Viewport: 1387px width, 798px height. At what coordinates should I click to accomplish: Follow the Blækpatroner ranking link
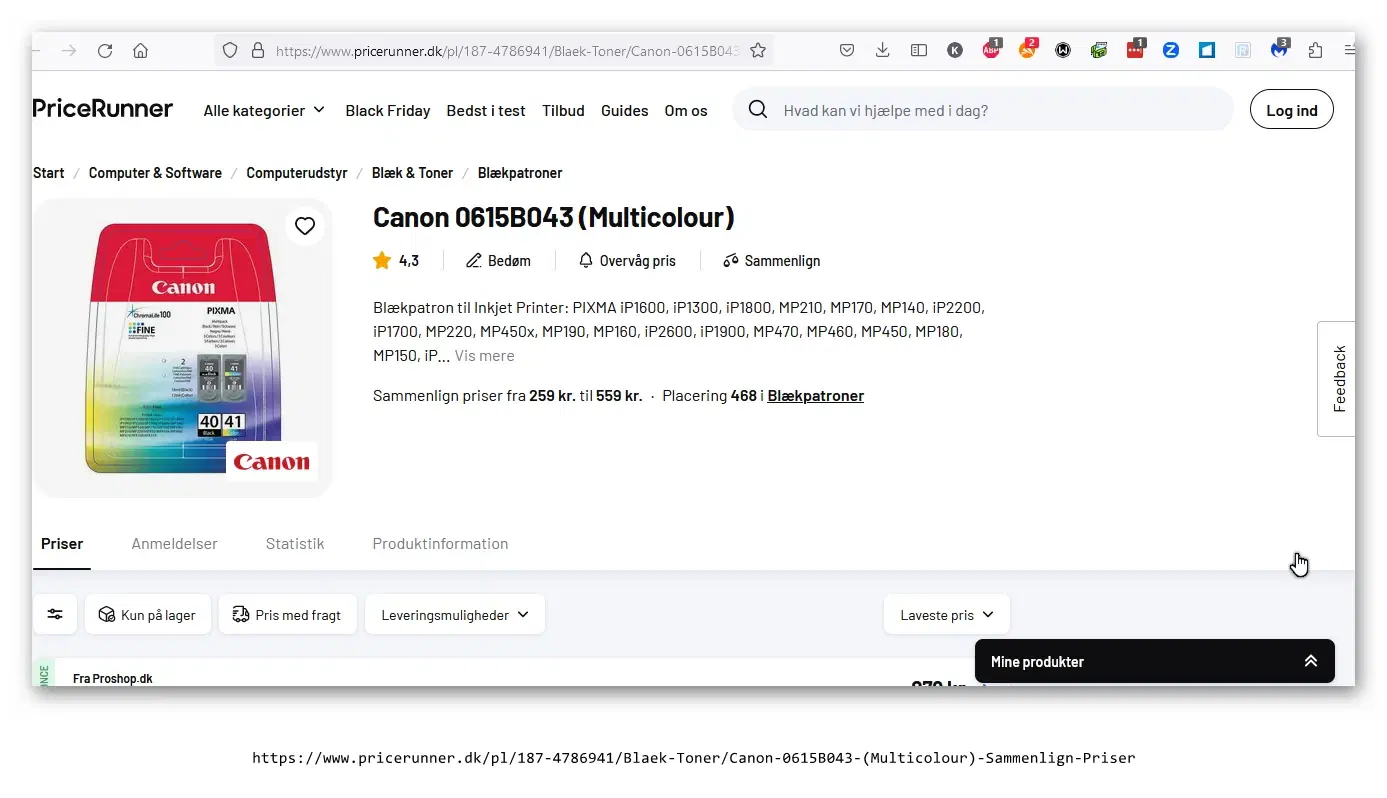[816, 396]
